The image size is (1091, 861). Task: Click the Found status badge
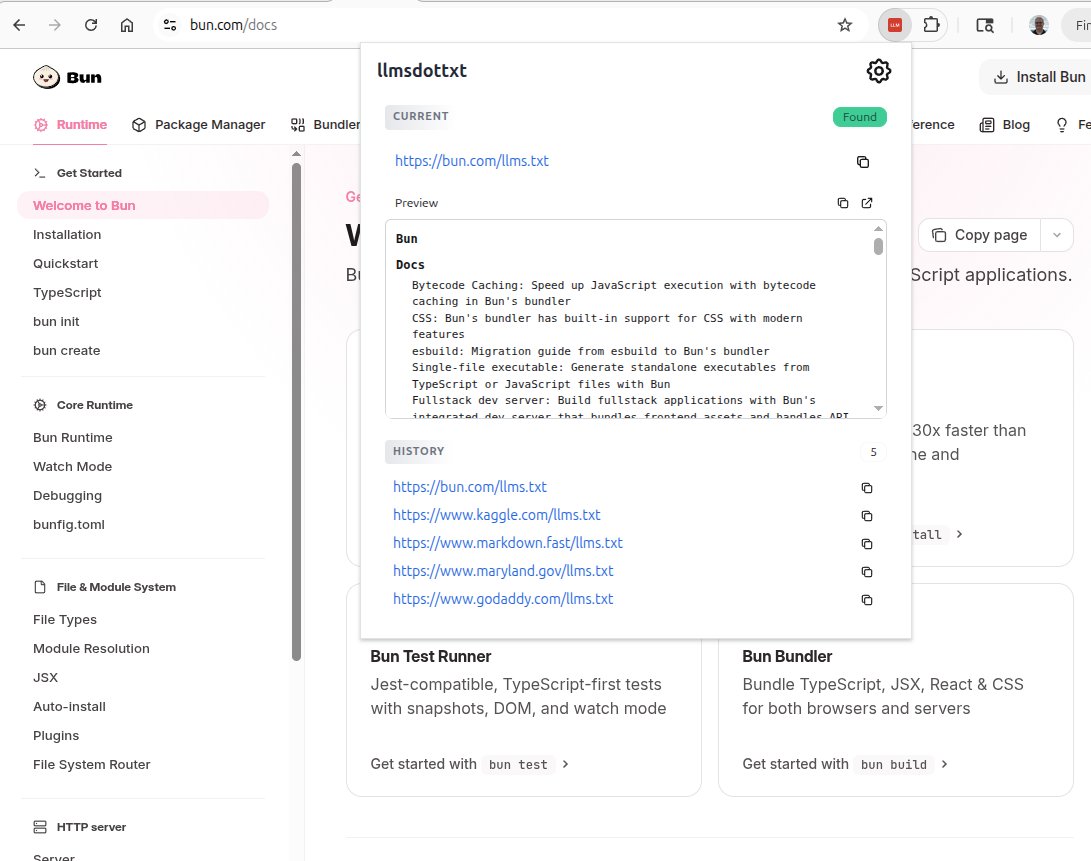click(x=859, y=117)
